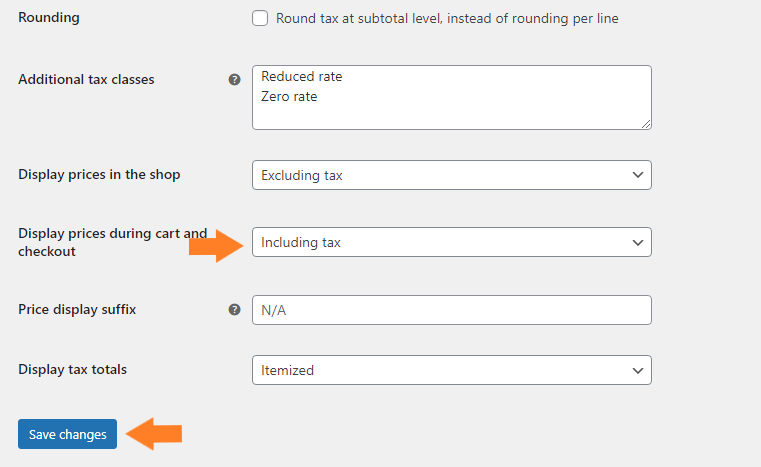Click help icon beside Additional tax classes
The image size is (761, 467).
[234, 79]
